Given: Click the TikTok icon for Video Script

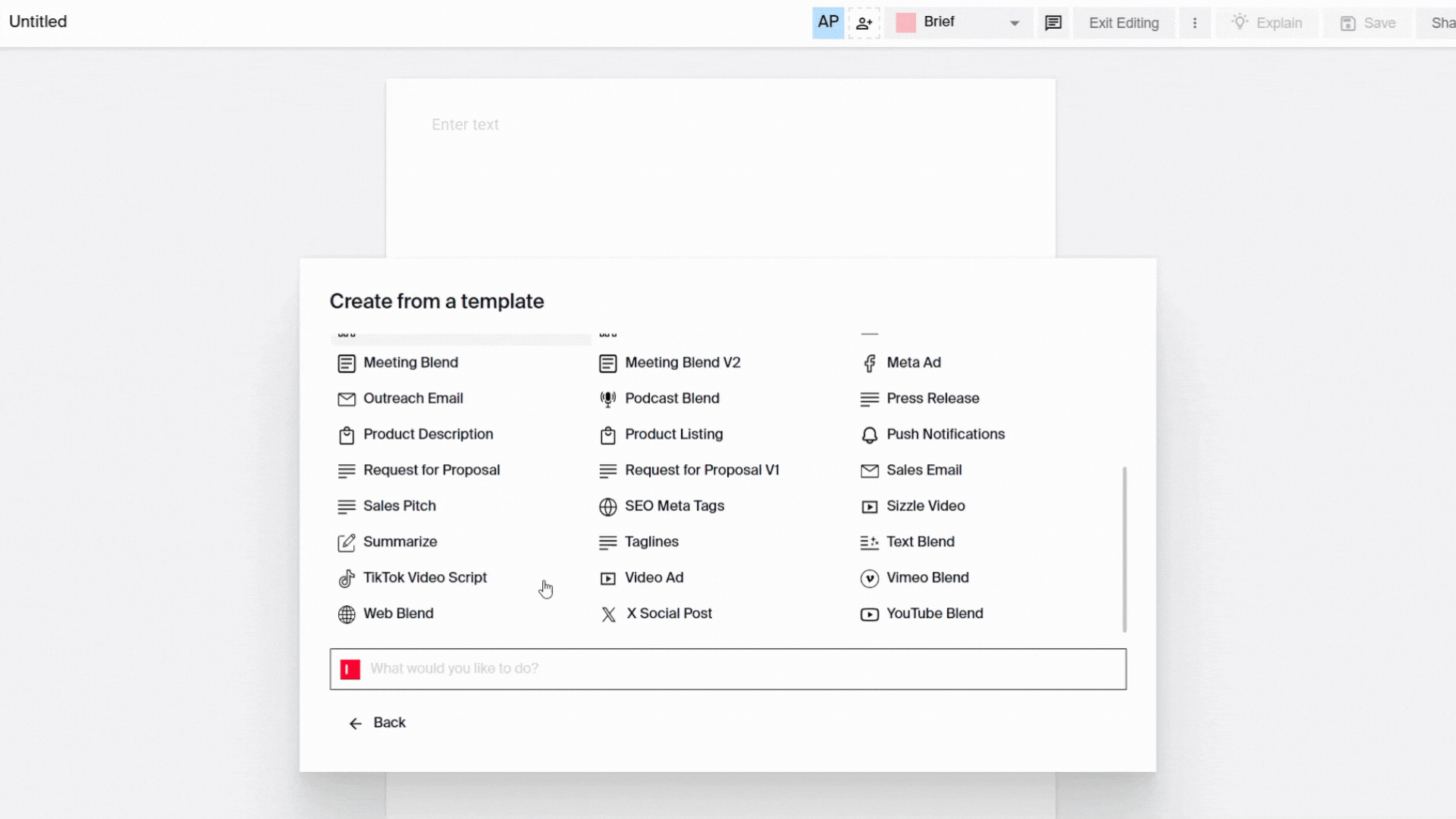Looking at the screenshot, I should [x=347, y=579].
